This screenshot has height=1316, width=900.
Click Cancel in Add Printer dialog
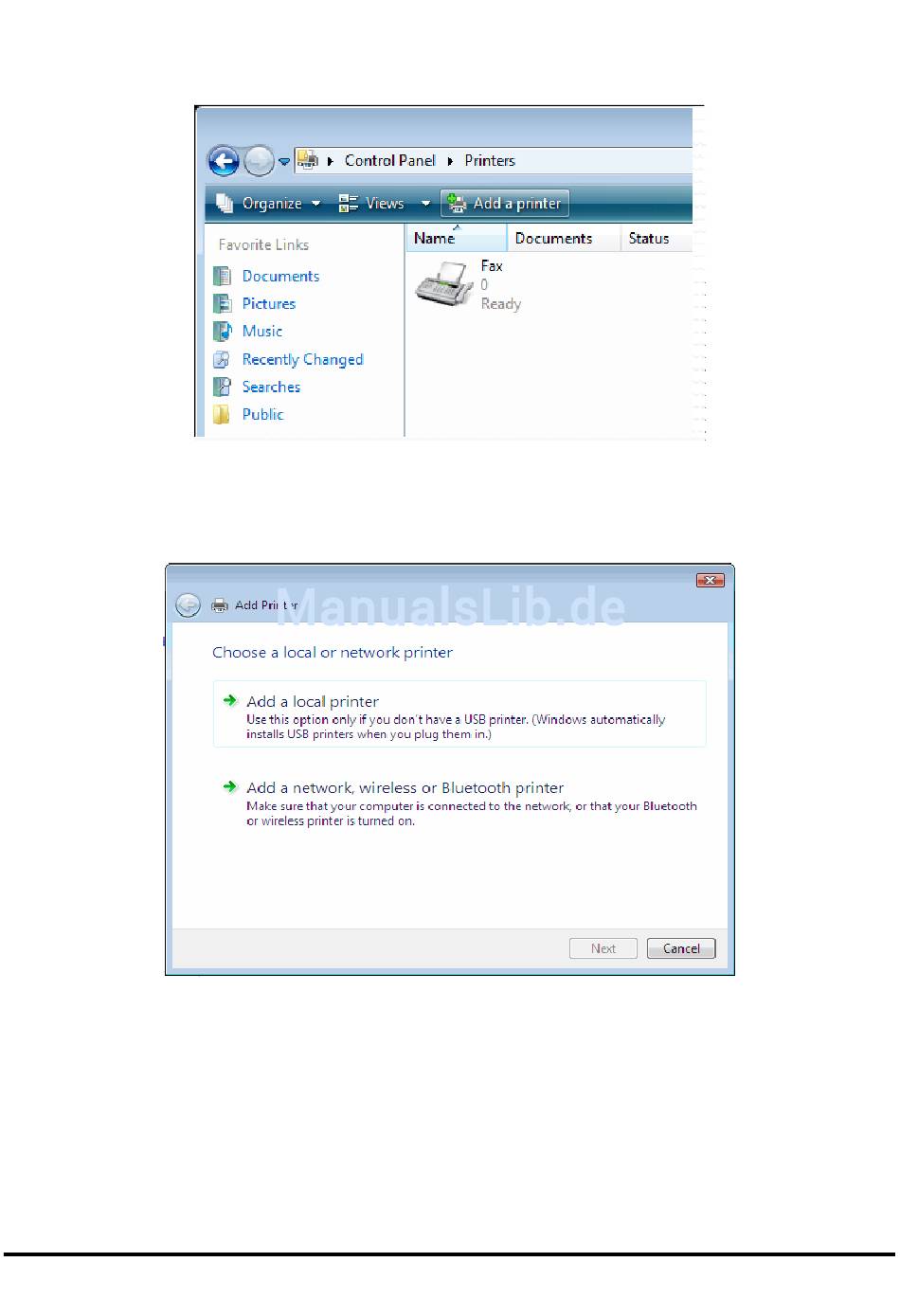681,948
